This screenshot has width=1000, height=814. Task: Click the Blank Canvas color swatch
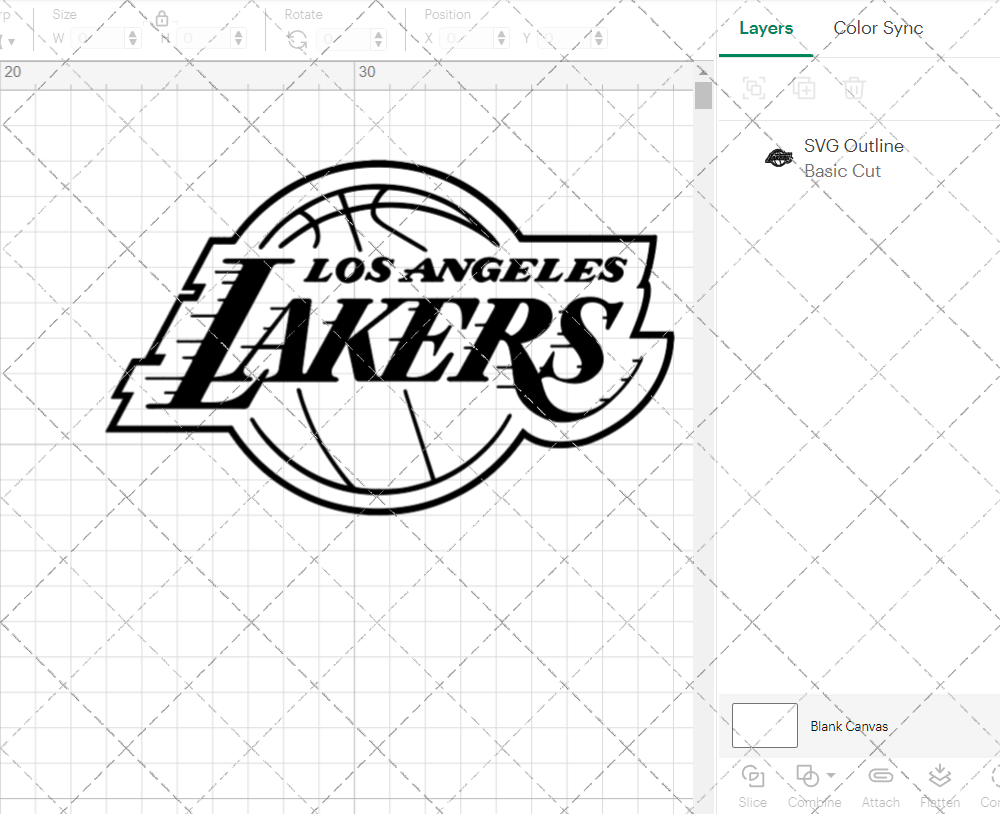point(764,726)
